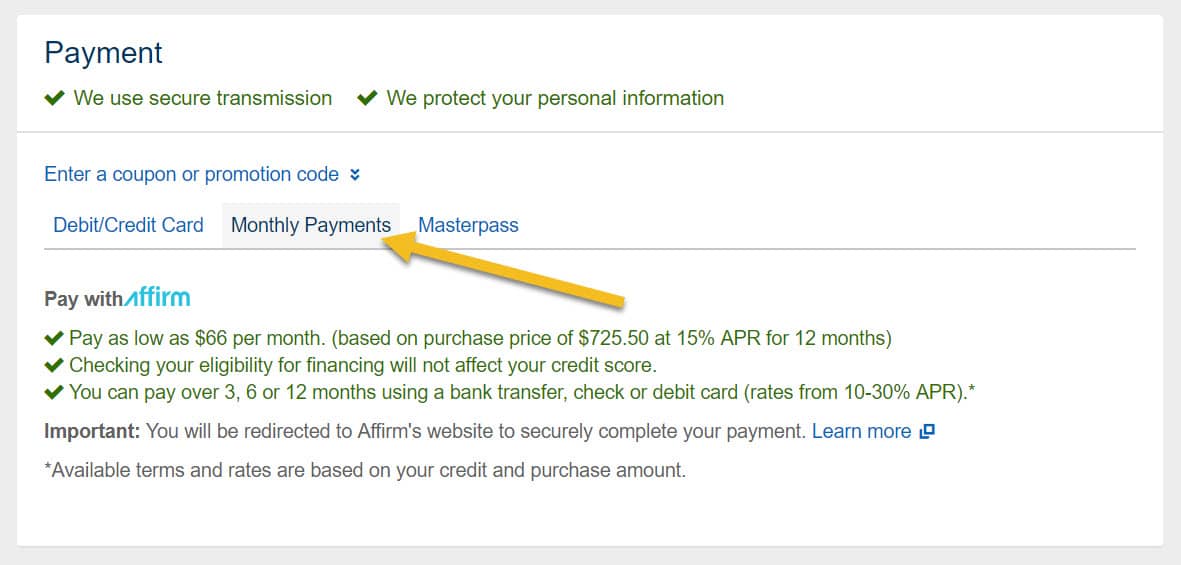Follow the Learn more link
Viewport: 1181px width, 565px height.
click(x=862, y=432)
